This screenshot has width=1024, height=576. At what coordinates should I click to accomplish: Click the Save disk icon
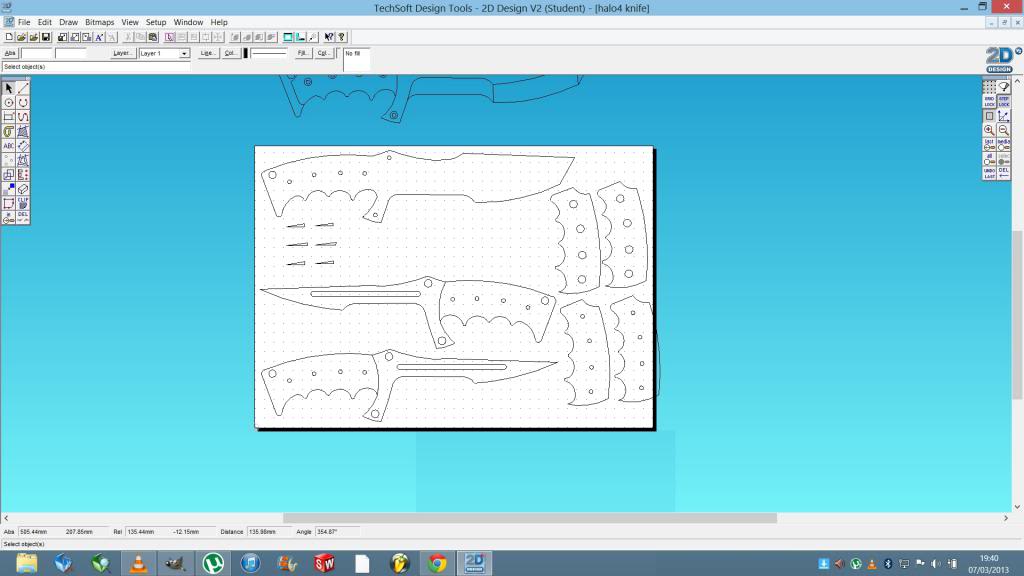46,37
